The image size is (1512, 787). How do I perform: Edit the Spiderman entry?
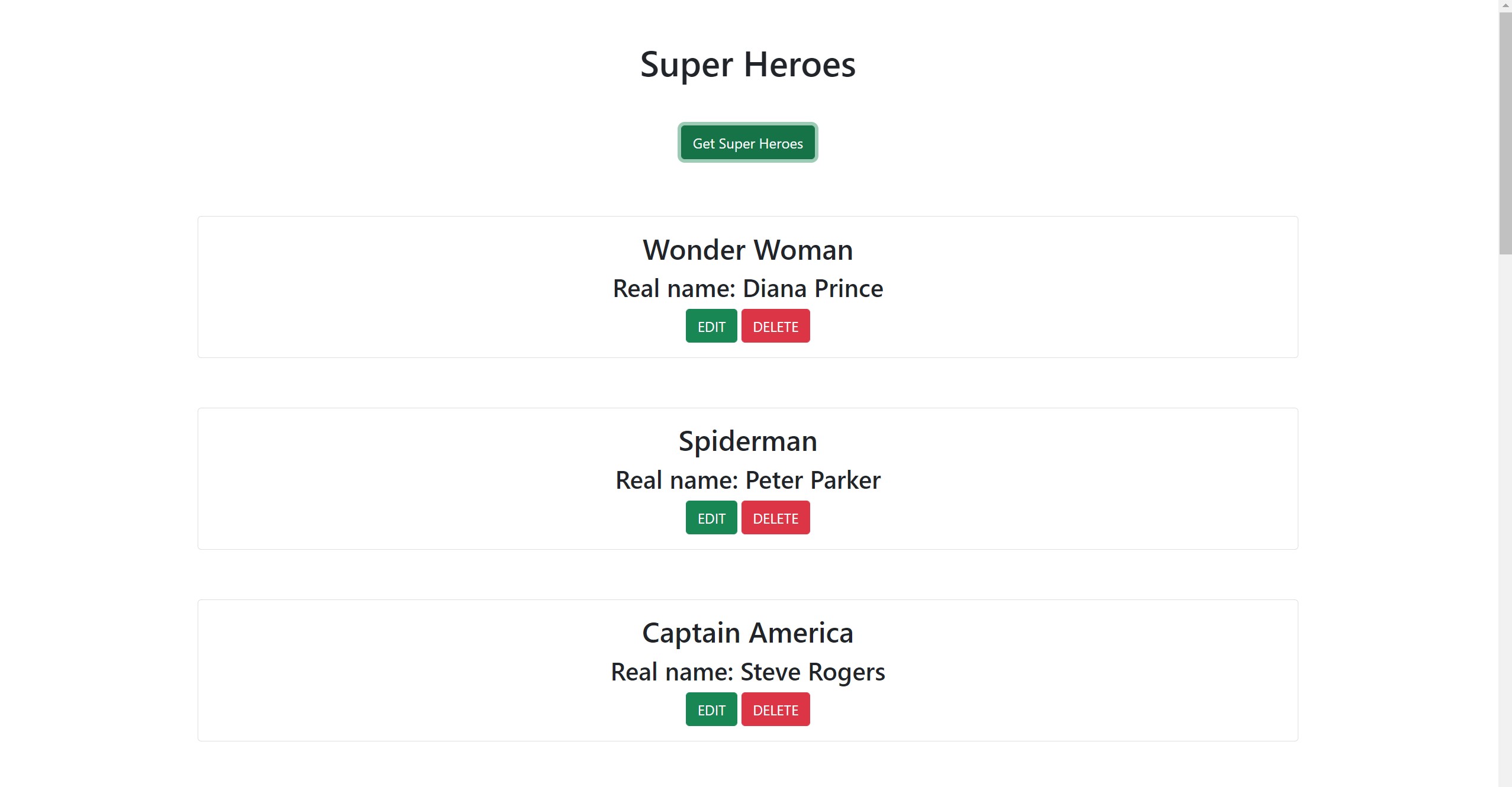click(711, 517)
